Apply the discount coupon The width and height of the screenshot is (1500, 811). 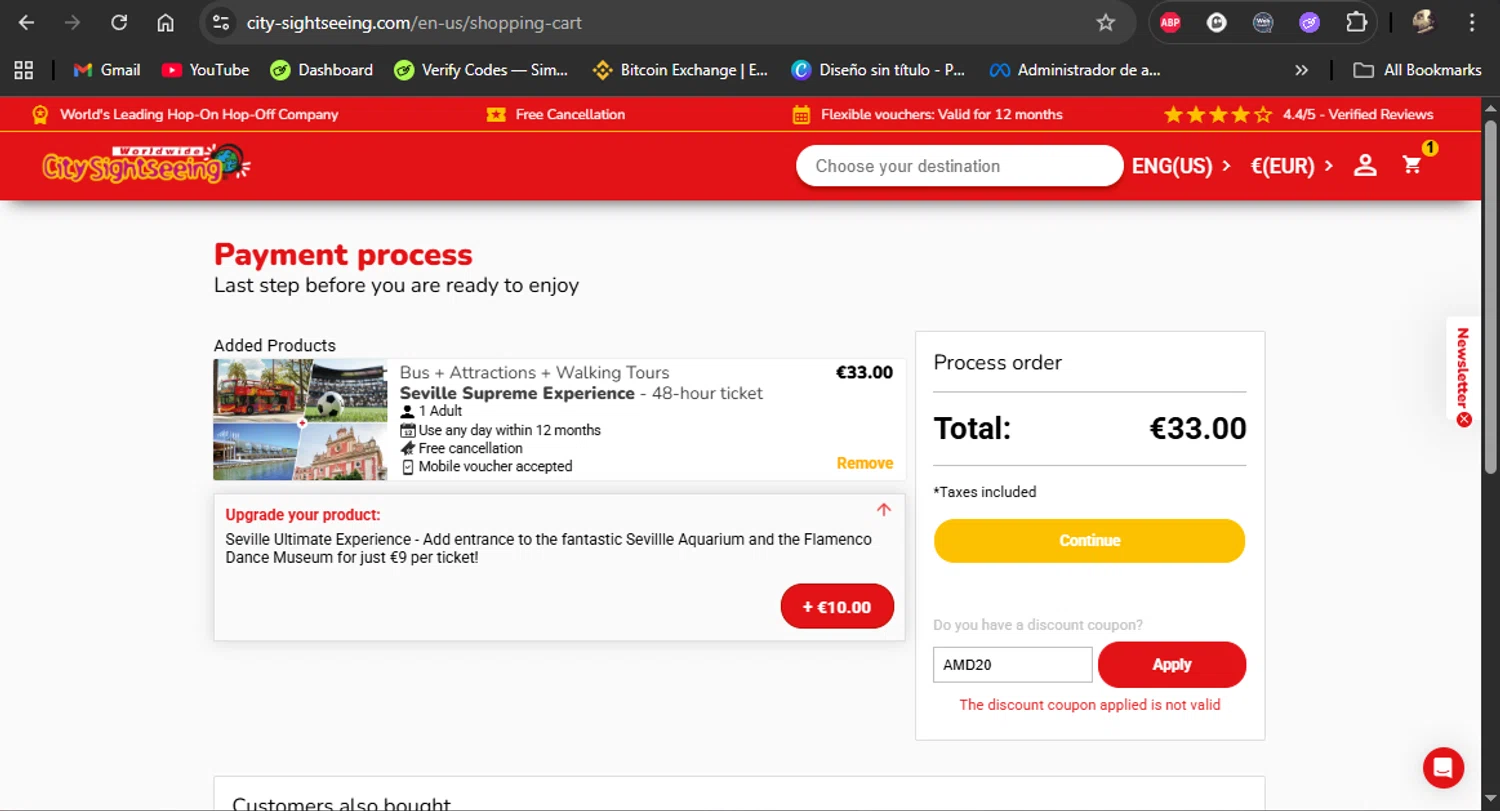pos(1172,665)
